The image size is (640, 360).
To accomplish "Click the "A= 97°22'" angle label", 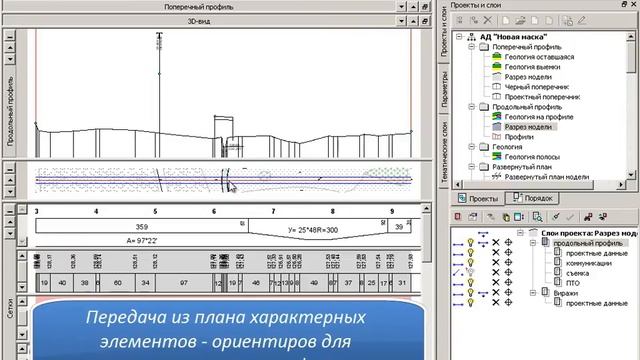I will [x=142, y=241].
